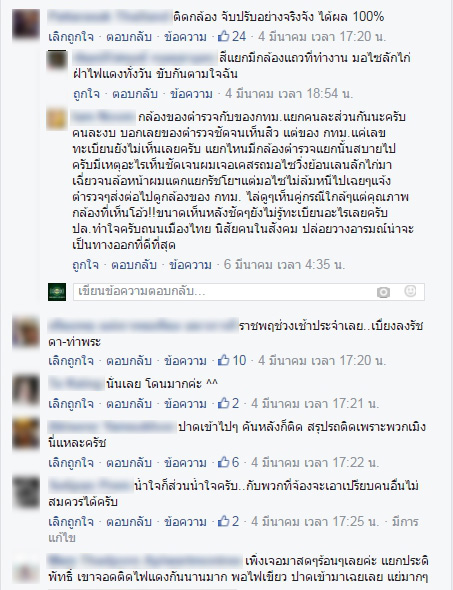Click ข้อความ under the 6 มีนาคม reply
453x590 pixels.
pos(190,265)
